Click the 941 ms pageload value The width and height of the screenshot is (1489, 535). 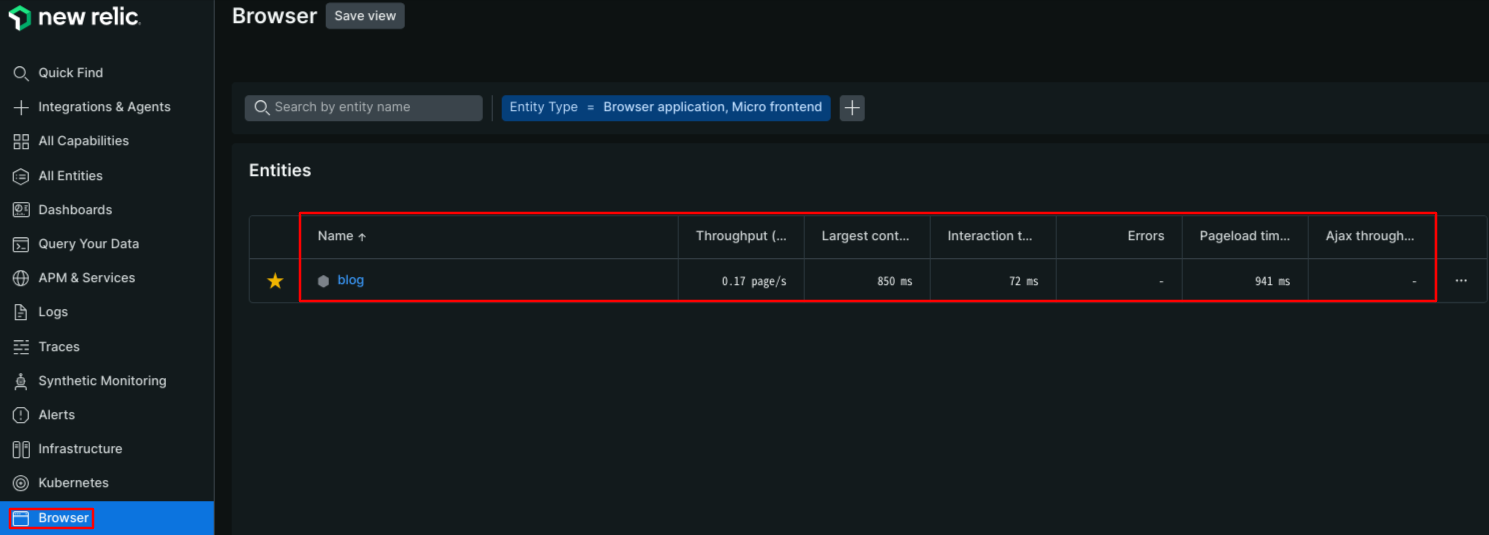pyautogui.click(x=1272, y=282)
